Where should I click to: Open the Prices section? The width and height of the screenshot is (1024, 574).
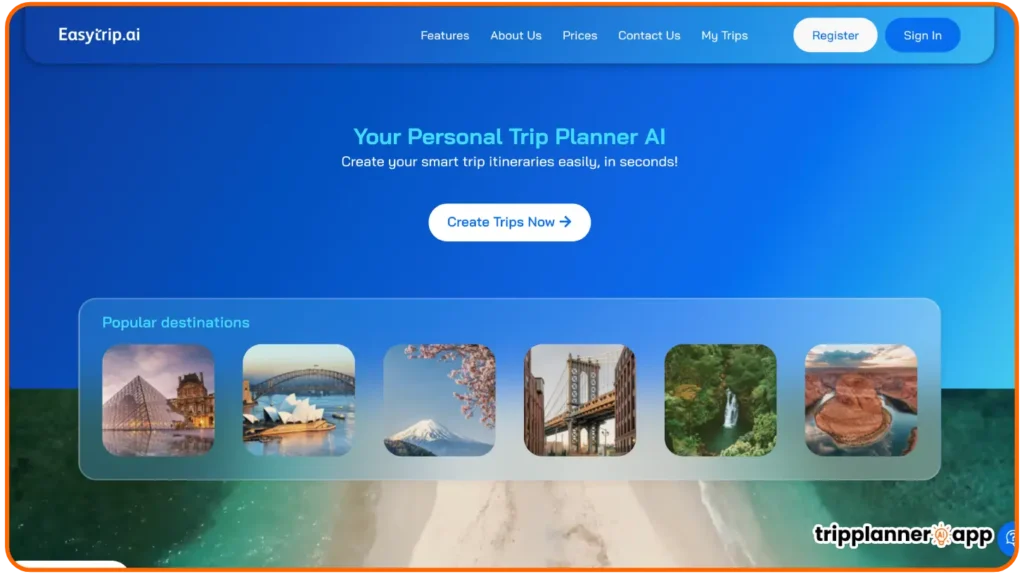[580, 36]
